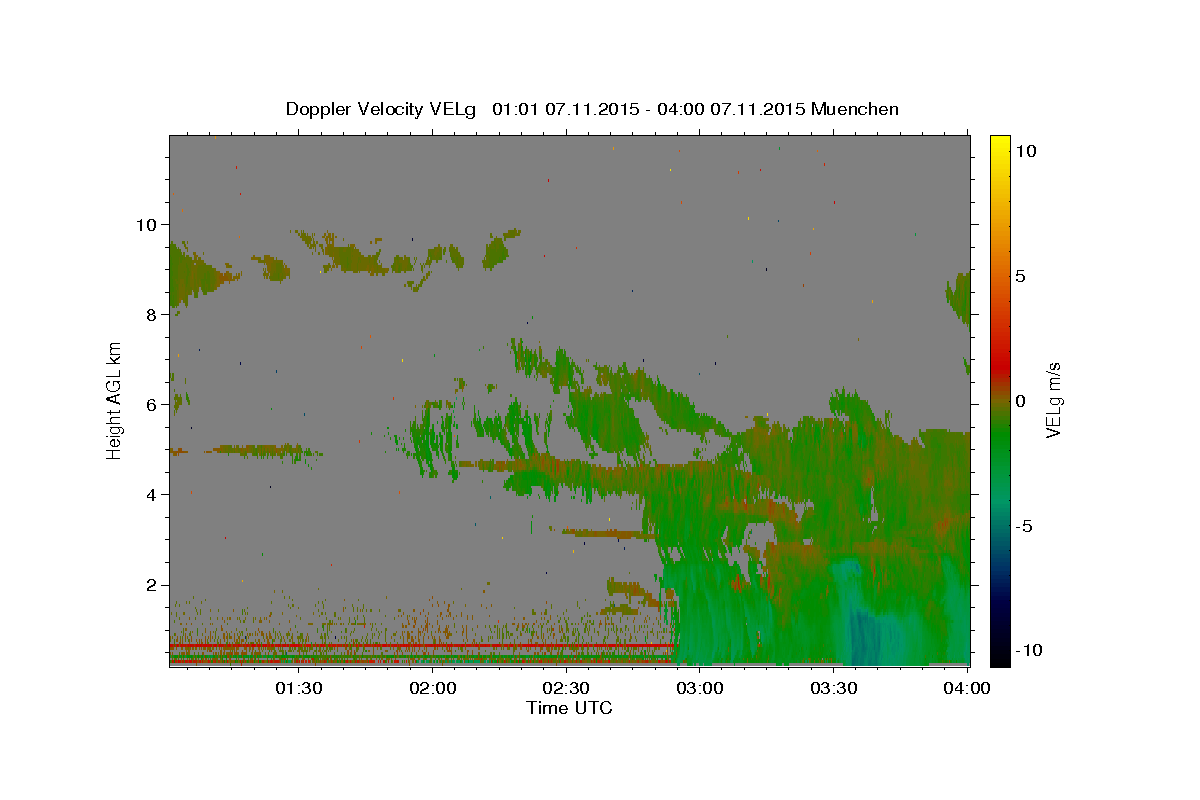Click the height axis label 8
This screenshot has width=1200, height=800.
coord(151,315)
